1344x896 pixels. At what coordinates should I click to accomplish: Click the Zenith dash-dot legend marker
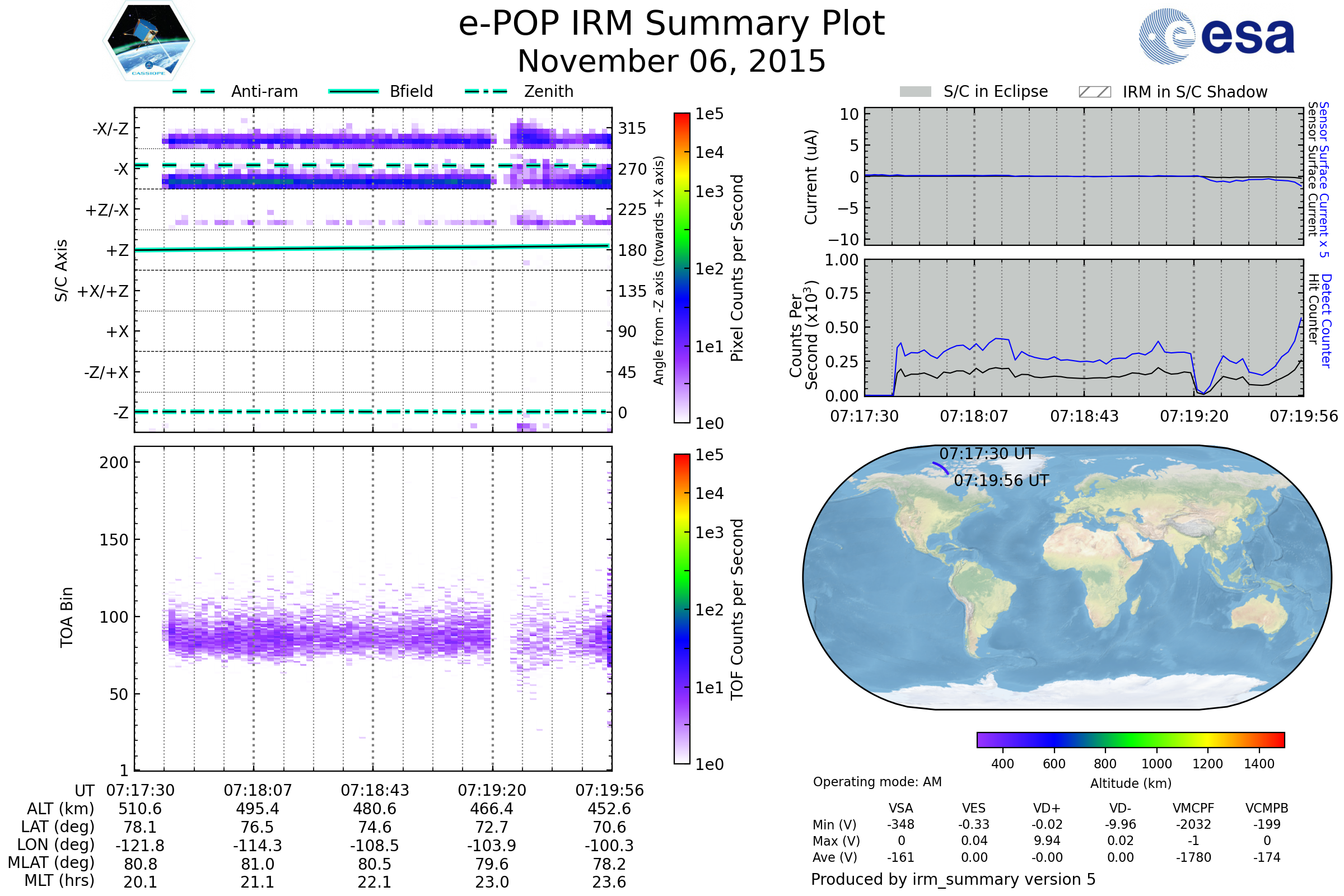pos(486,91)
